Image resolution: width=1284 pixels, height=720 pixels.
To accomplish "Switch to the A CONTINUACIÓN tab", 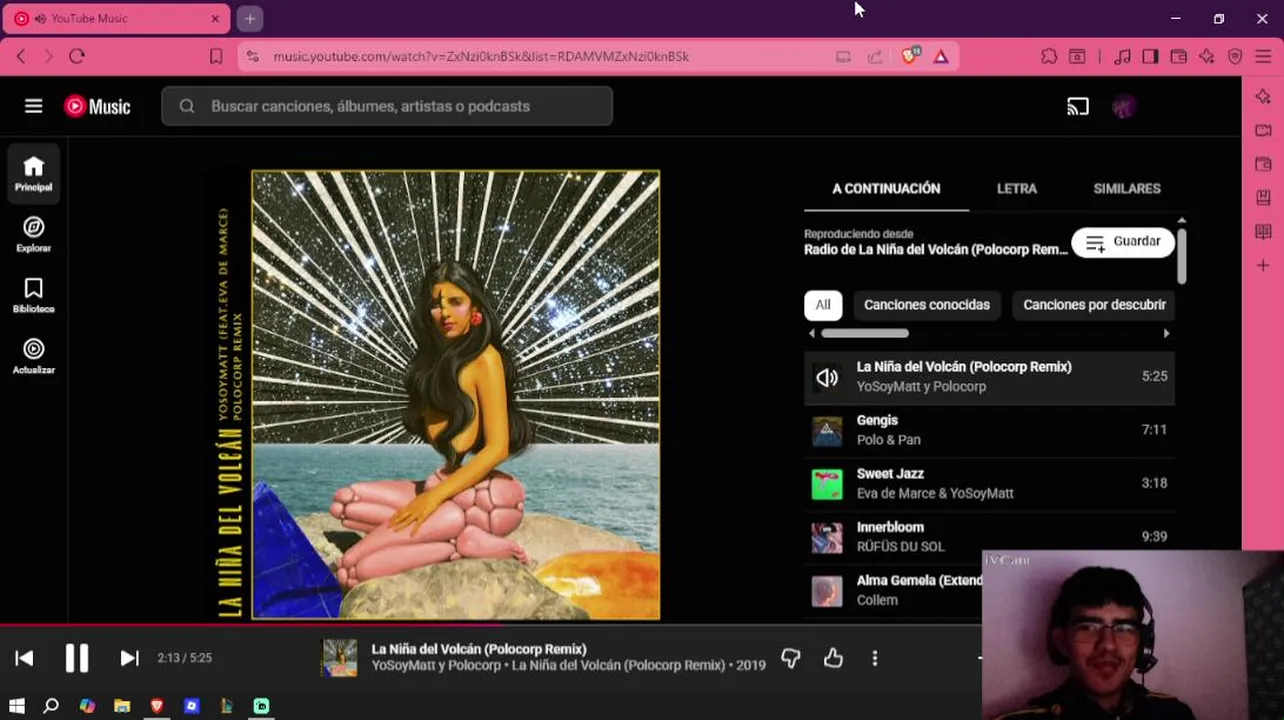I will coord(886,188).
